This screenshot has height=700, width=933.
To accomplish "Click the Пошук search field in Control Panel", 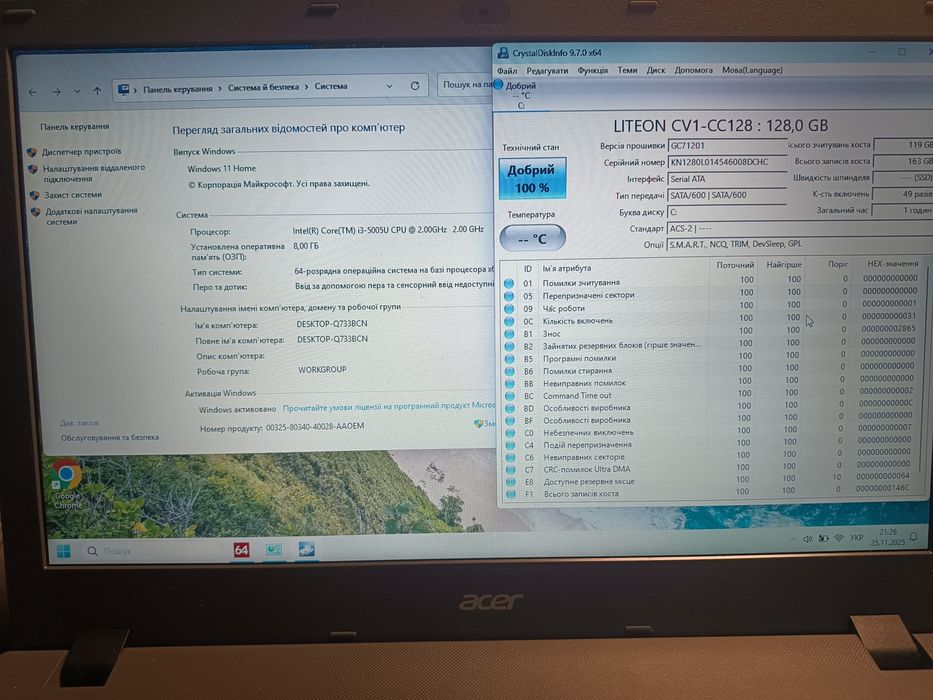I will click(x=466, y=85).
